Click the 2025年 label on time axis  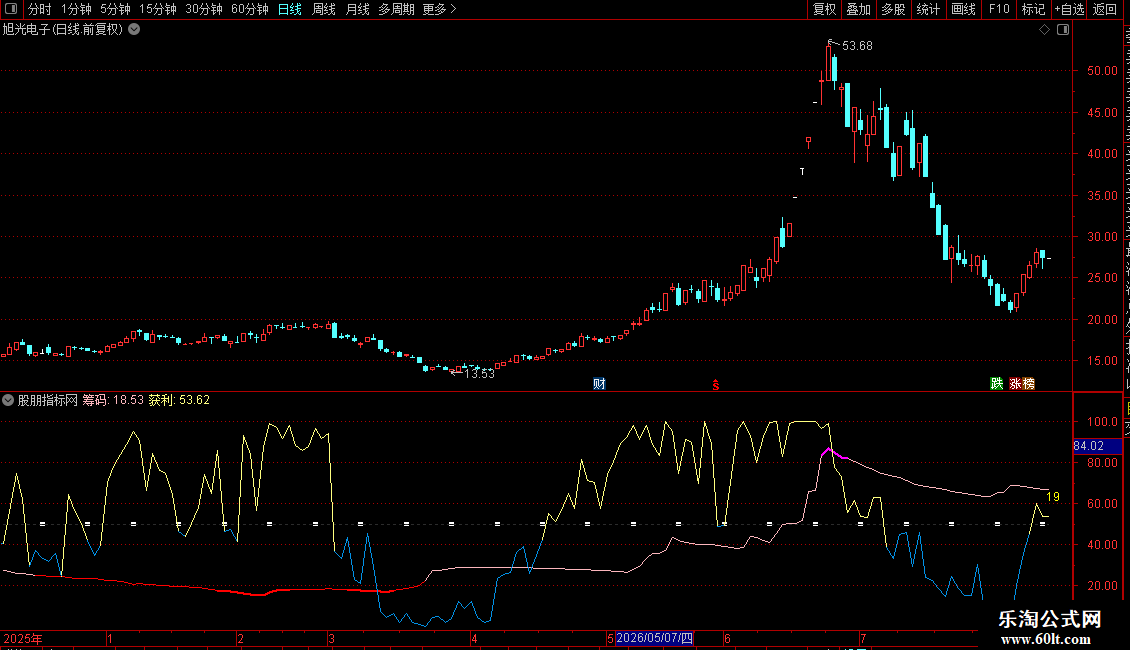23,638
